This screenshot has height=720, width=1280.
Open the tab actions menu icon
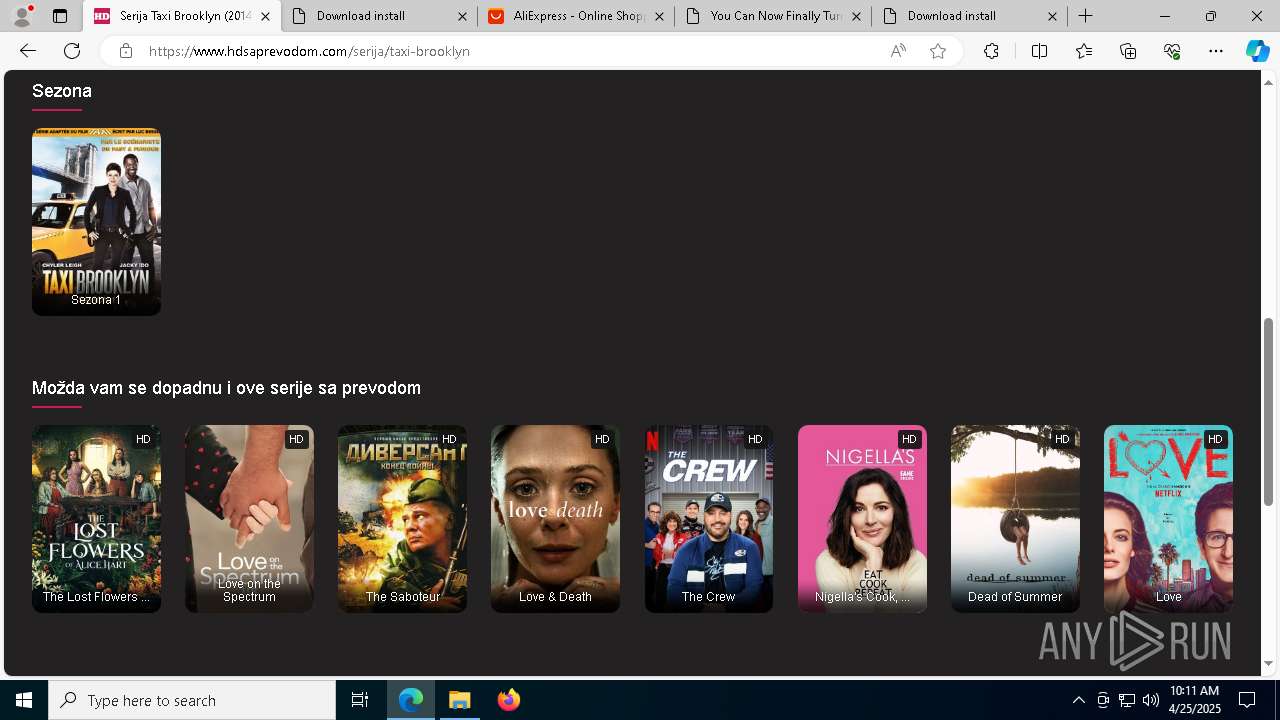(60, 16)
